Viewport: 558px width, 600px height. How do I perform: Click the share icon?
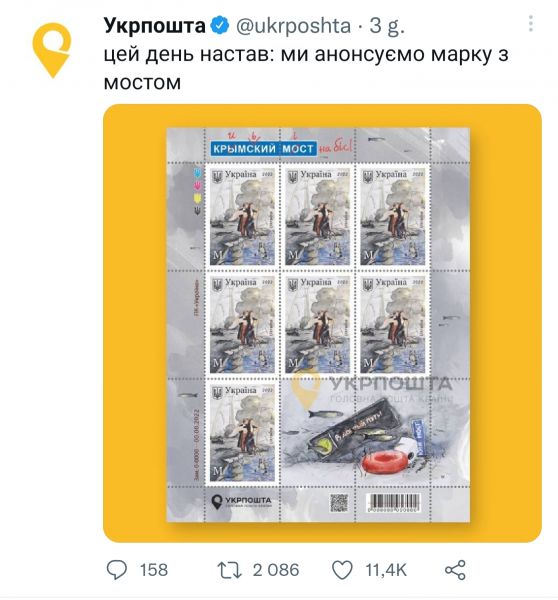coord(455,570)
